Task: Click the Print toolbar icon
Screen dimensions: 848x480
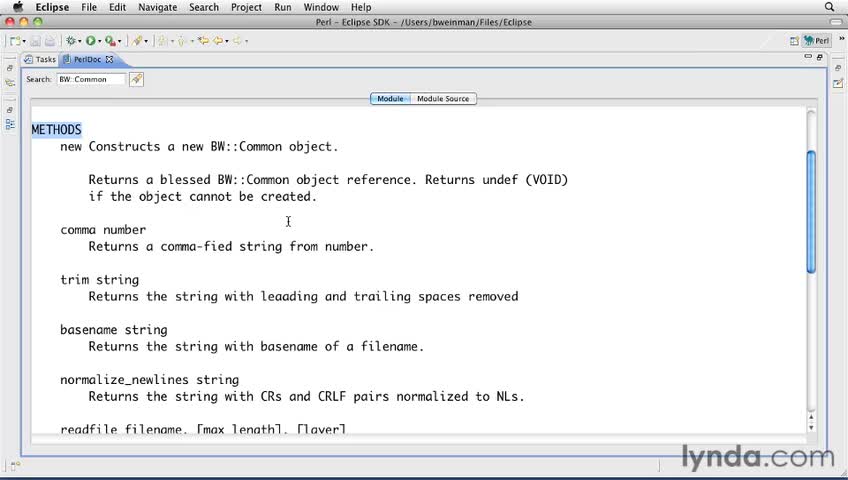Action: [50, 41]
